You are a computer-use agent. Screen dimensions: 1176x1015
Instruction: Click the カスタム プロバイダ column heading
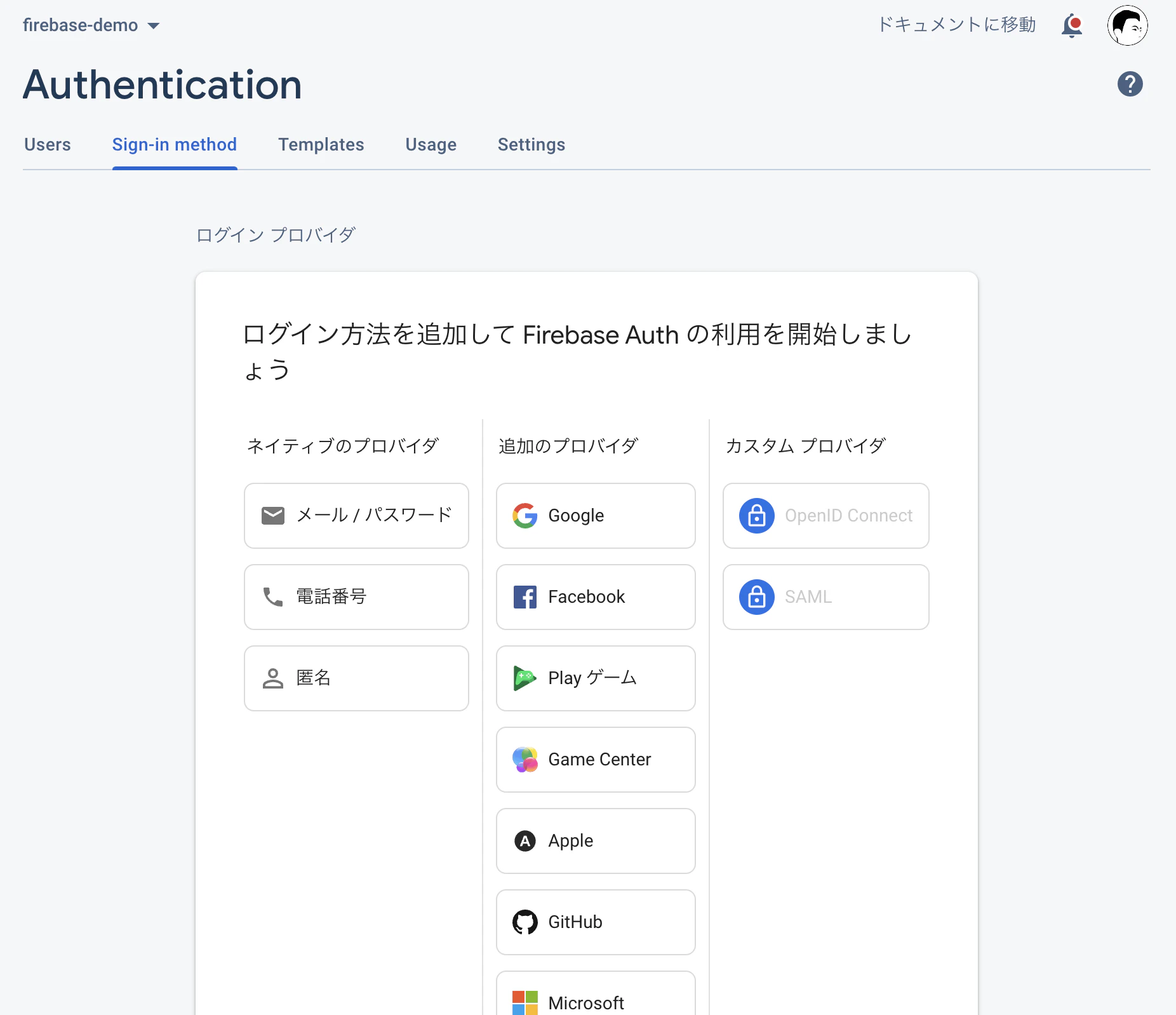(x=805, y=446)
